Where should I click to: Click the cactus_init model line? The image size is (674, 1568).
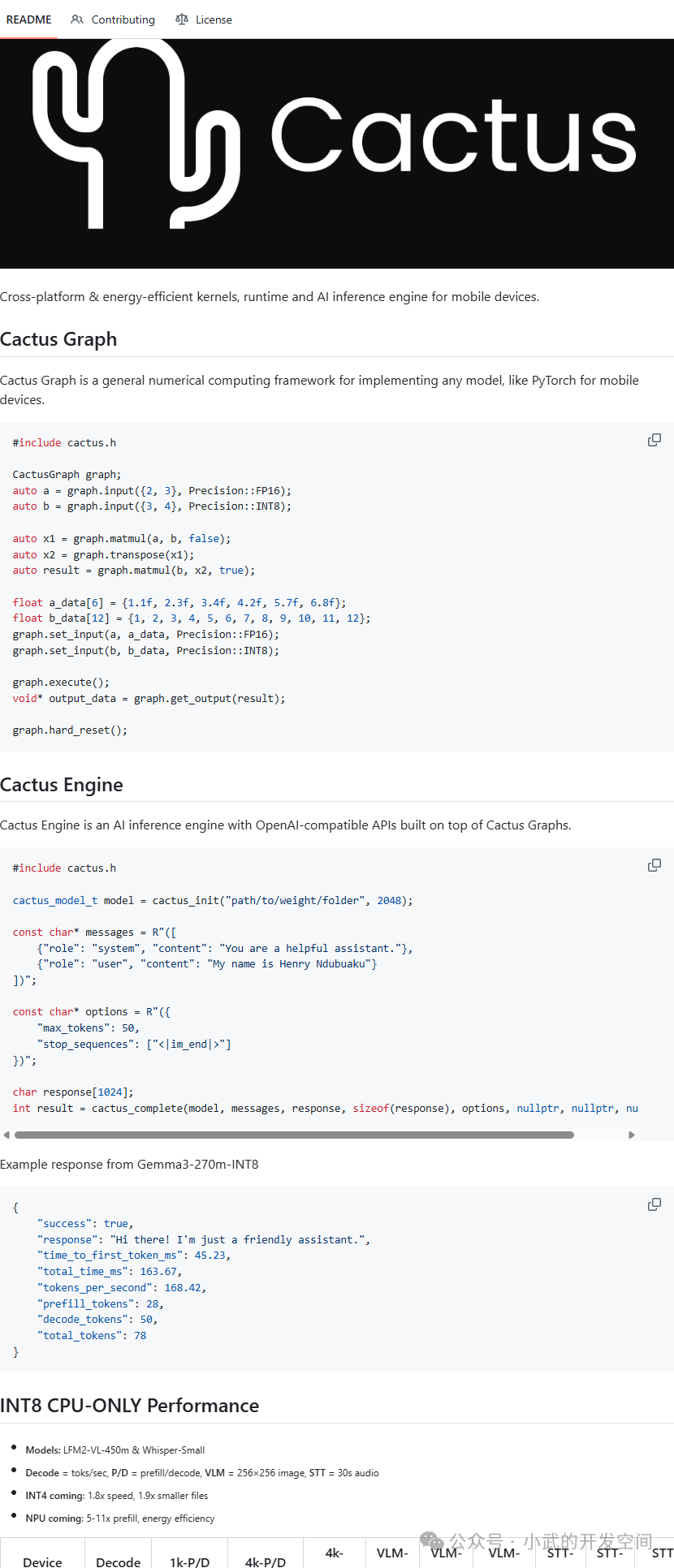(x=213, y=901)
